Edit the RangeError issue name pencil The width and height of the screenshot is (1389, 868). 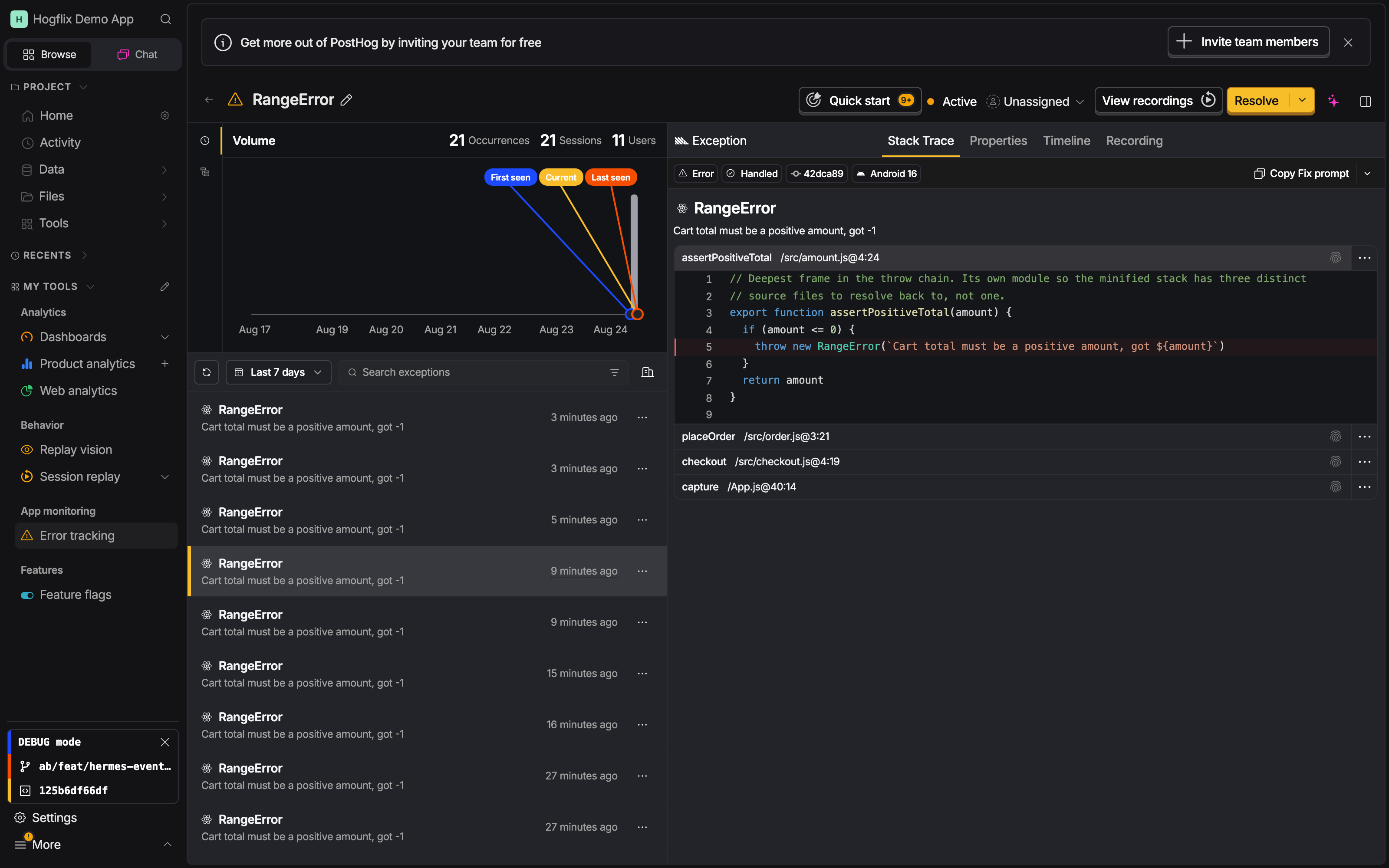(346, 100)
